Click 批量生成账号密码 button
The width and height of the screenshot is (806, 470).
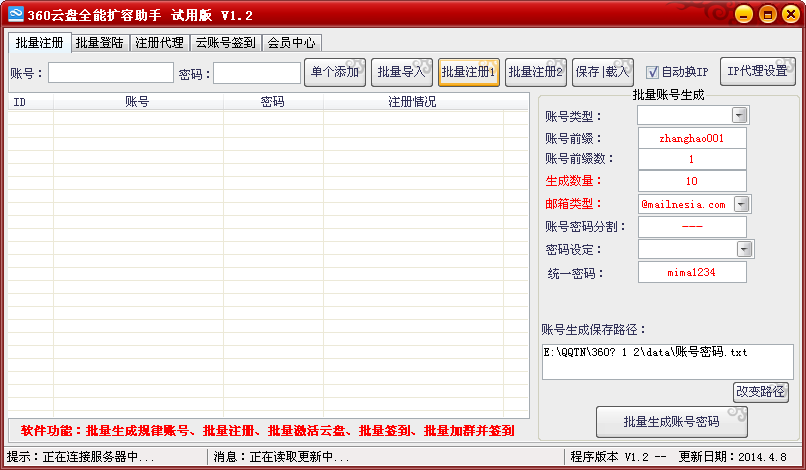pos(672,422)
